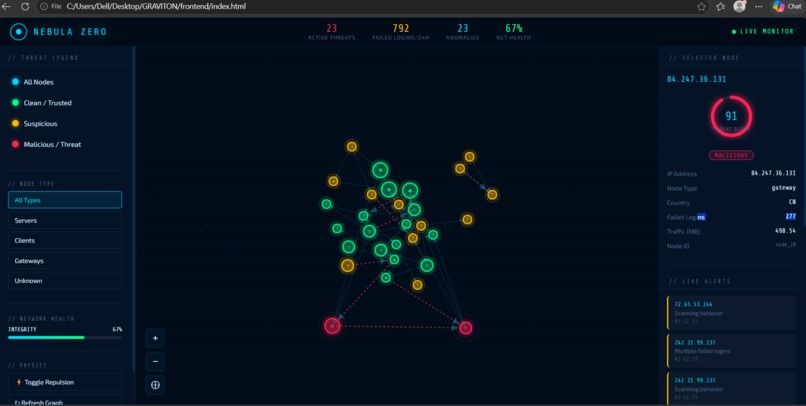The width and height of the screenshot is (806, 406).
Task: Click the yellow Suspicious legend dot
Action: pos(15,123)
